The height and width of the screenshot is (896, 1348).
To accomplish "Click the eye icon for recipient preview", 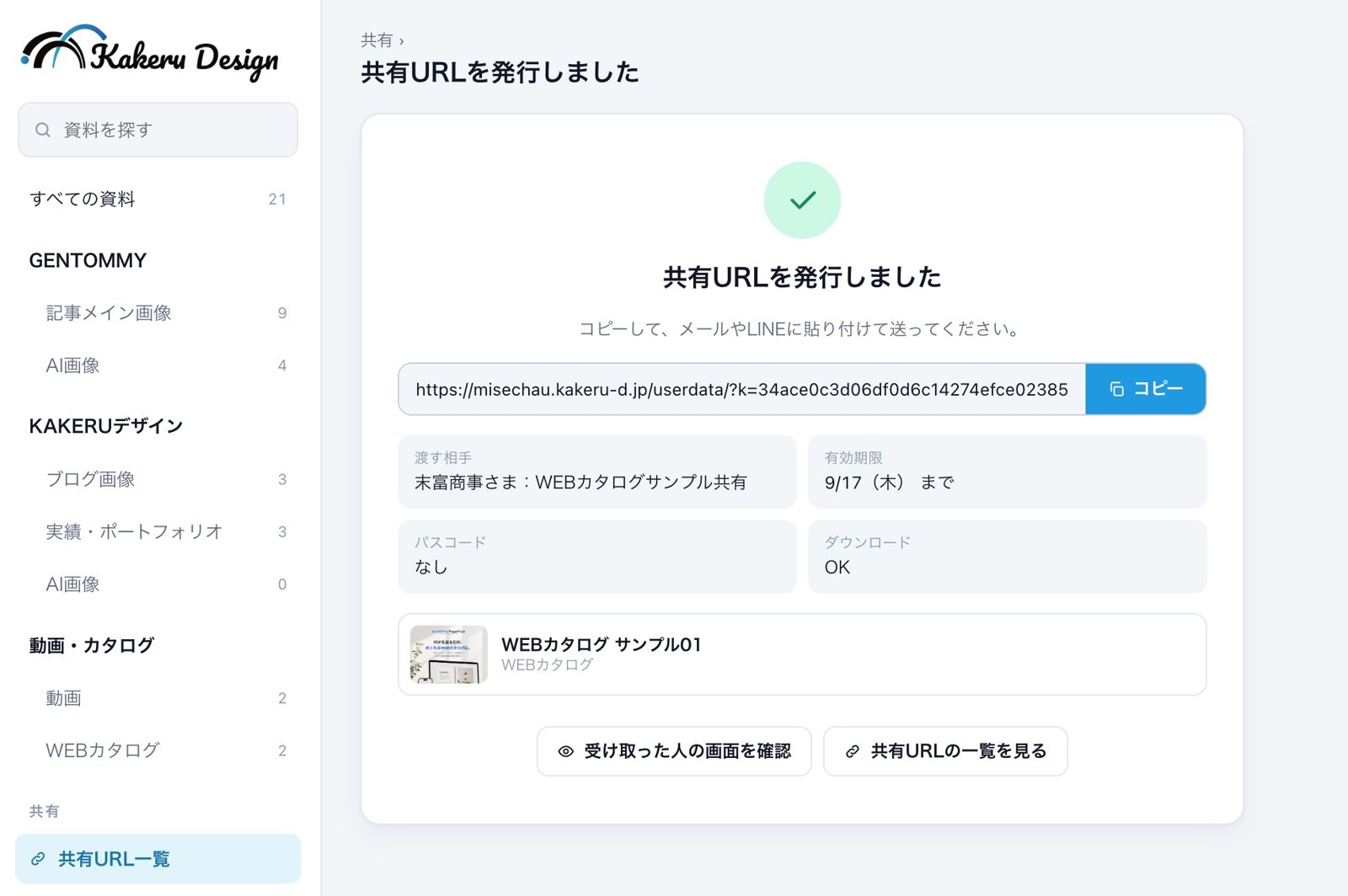I will 565,751.
